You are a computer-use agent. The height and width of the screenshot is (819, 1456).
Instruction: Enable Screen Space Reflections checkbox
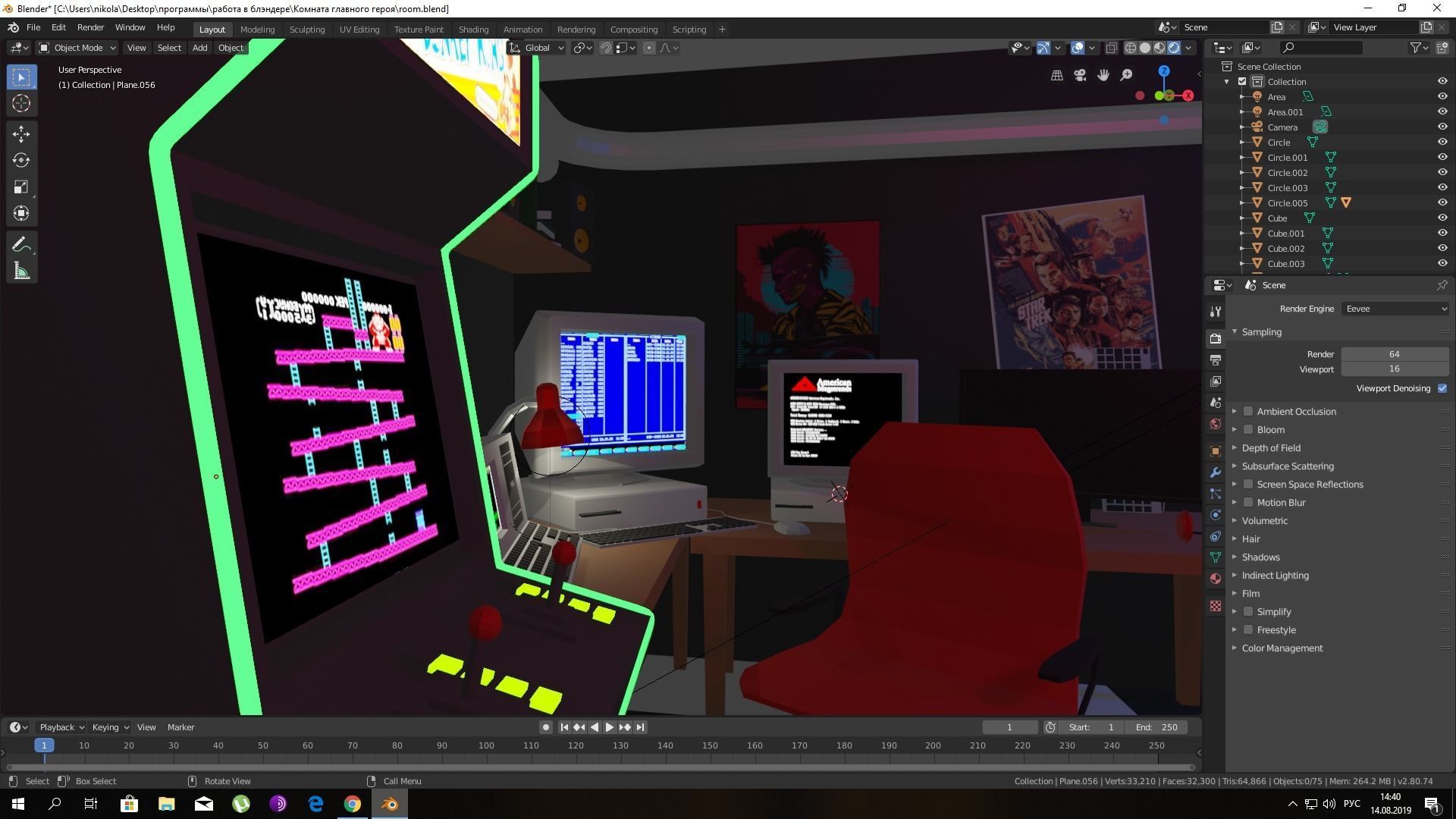tap(1248, 484)
